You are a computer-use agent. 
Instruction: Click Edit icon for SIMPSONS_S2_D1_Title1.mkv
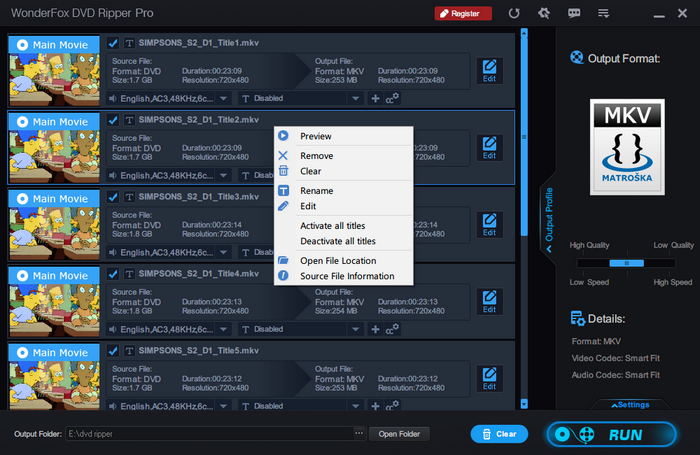coord(489,71)
